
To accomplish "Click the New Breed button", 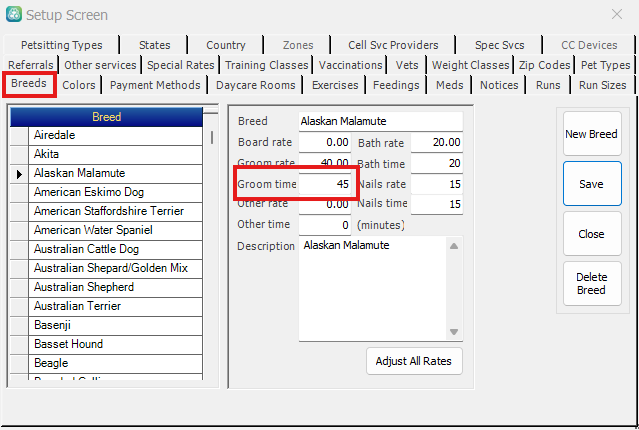I will [x=592, y=134].
